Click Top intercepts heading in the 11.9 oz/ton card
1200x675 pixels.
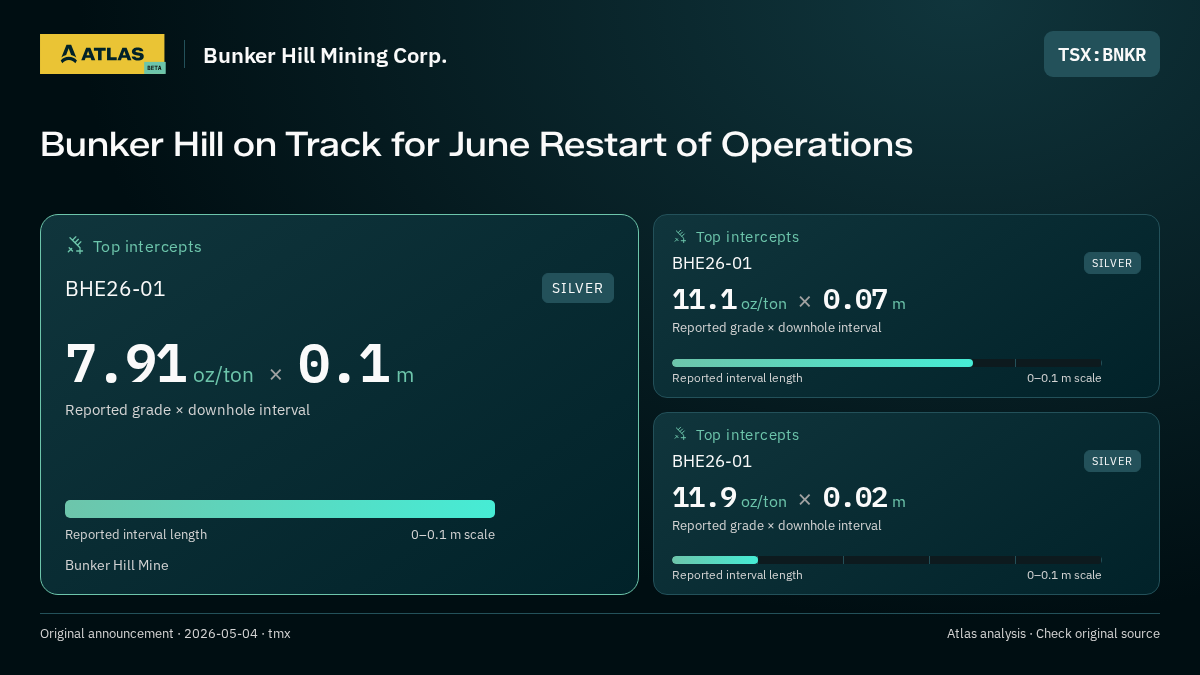[747, 435]
